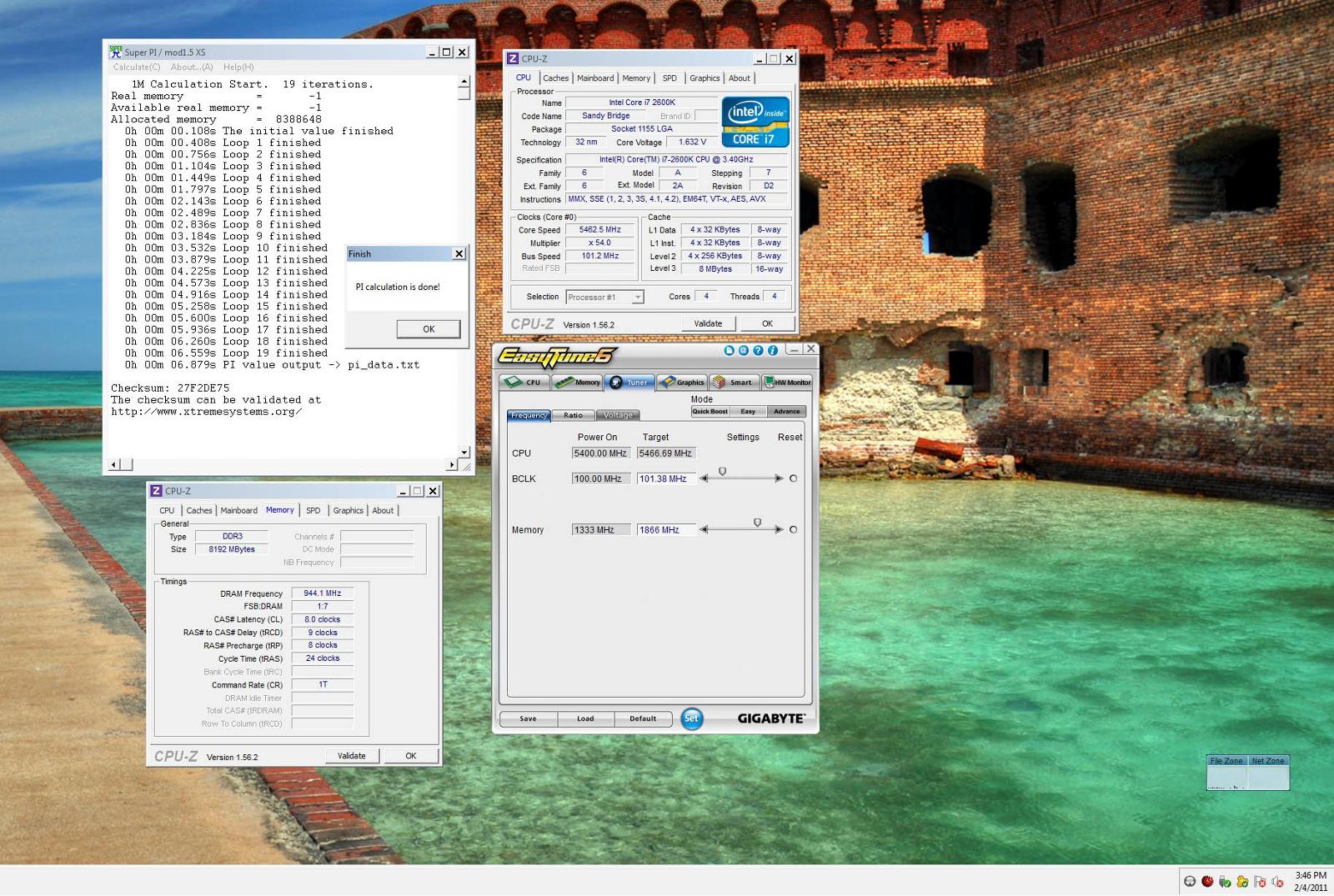The height and width of the screenshot is (896, 1334).
Task: Click Save in EasyTune6
Action: (x=528, y=718)
